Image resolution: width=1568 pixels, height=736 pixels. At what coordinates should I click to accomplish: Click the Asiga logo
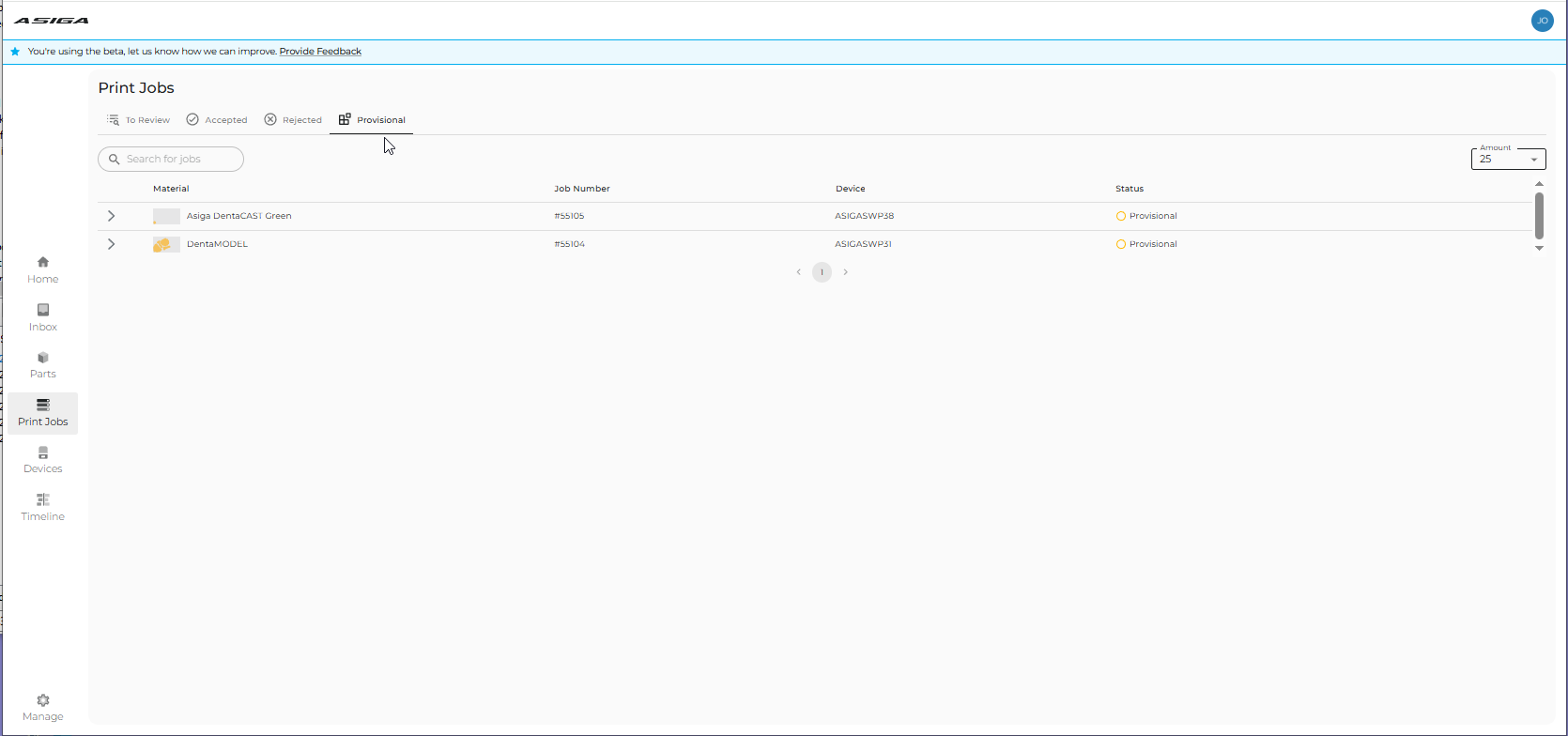coord(52,20)
